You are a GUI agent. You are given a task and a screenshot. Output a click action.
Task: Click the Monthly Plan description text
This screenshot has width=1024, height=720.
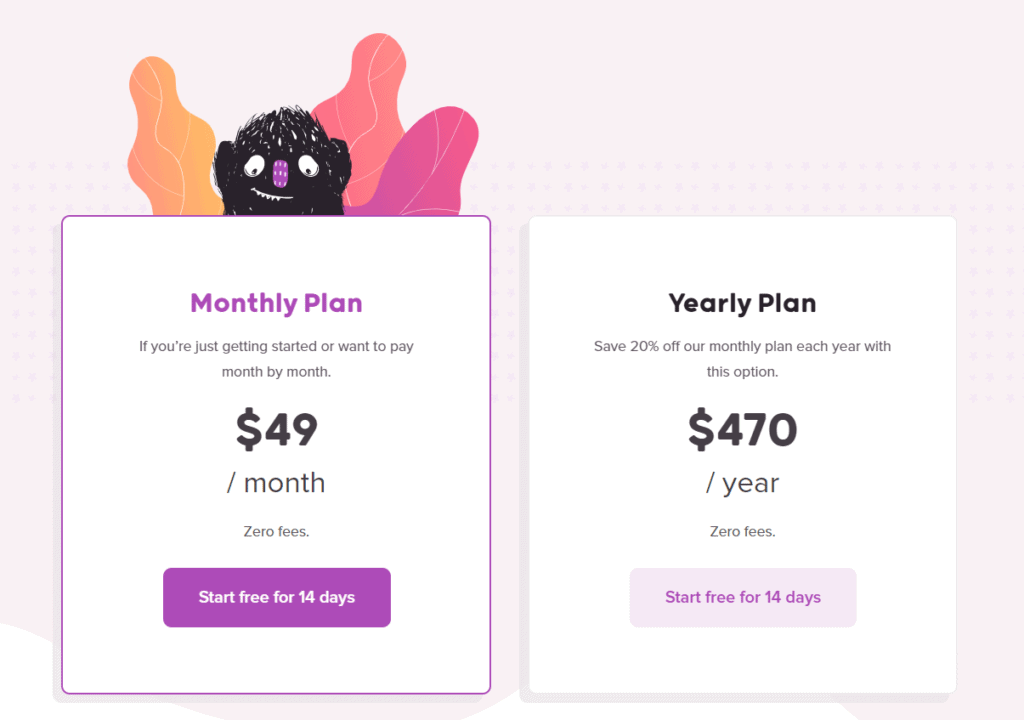pos(276,359)
